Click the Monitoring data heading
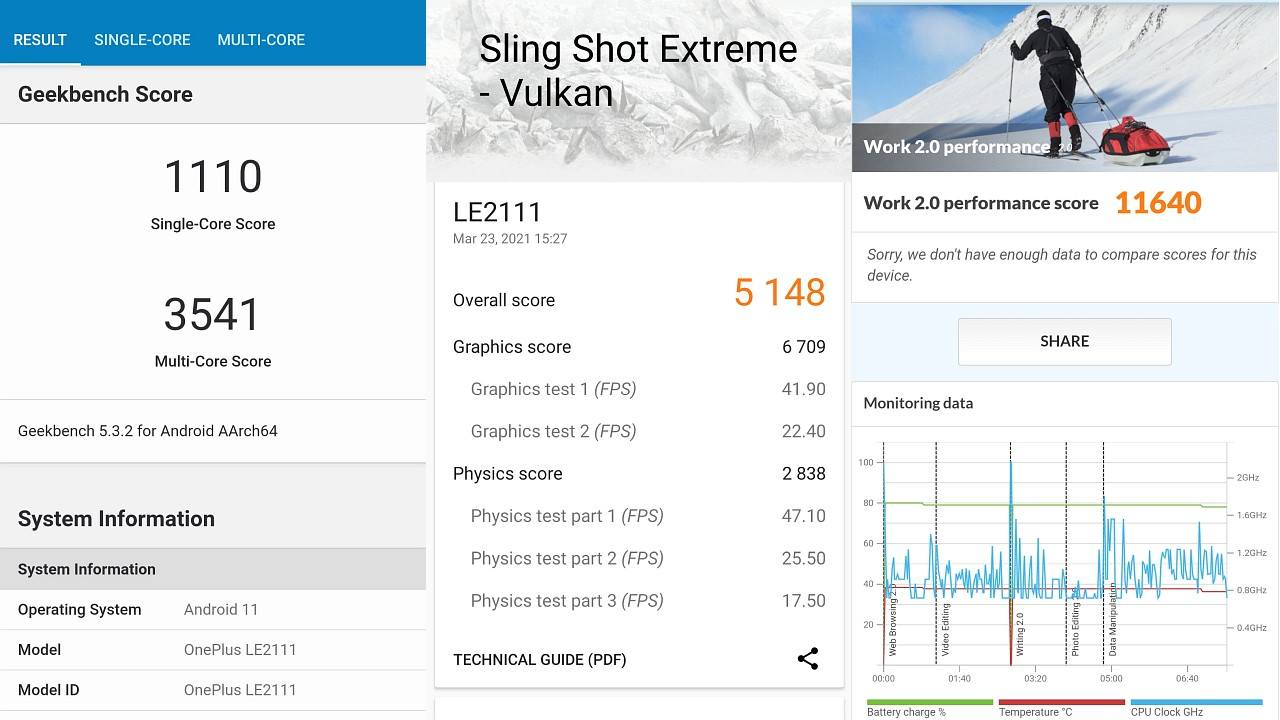Screen dimensions: 1280x720 tap(918, 403)
